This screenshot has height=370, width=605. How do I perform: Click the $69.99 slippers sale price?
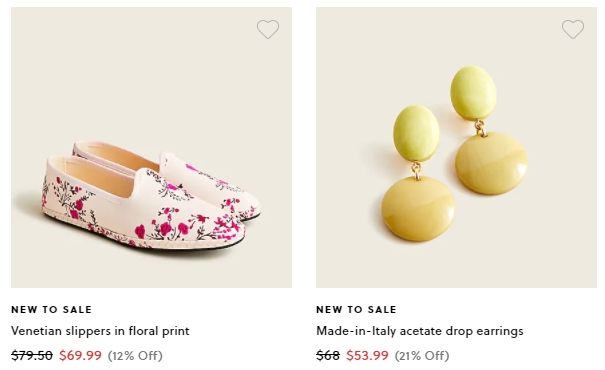(80, 355)
